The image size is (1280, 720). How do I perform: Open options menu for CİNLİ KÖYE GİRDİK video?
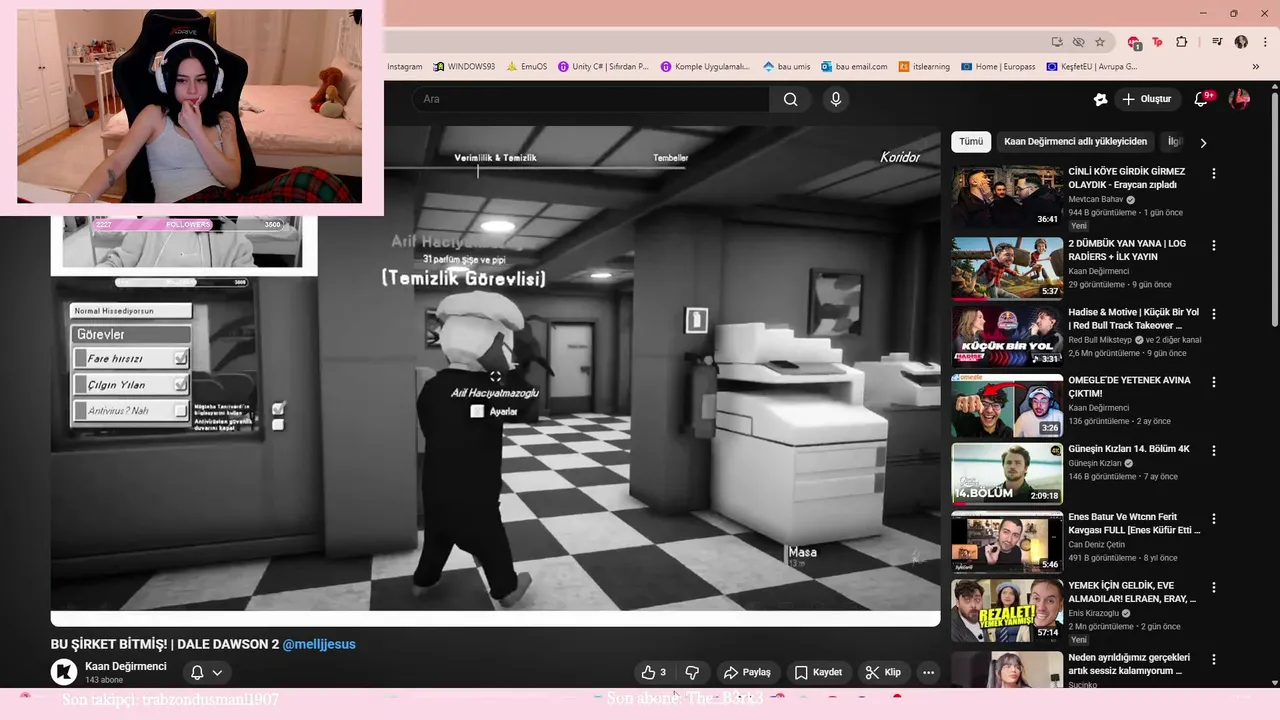click(1214, 173)
